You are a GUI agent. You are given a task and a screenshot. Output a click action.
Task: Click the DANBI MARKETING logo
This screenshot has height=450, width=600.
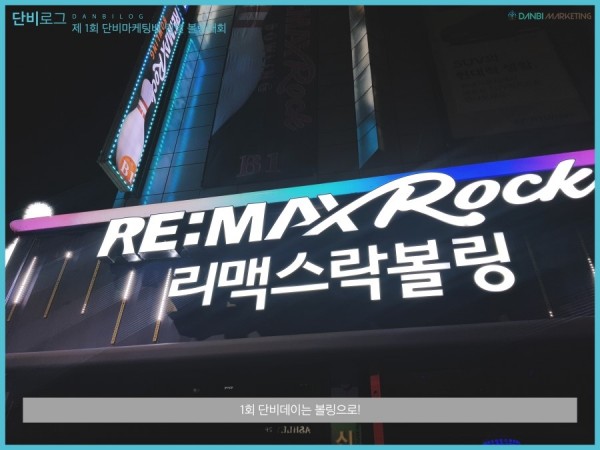click(x=549, y=16)
